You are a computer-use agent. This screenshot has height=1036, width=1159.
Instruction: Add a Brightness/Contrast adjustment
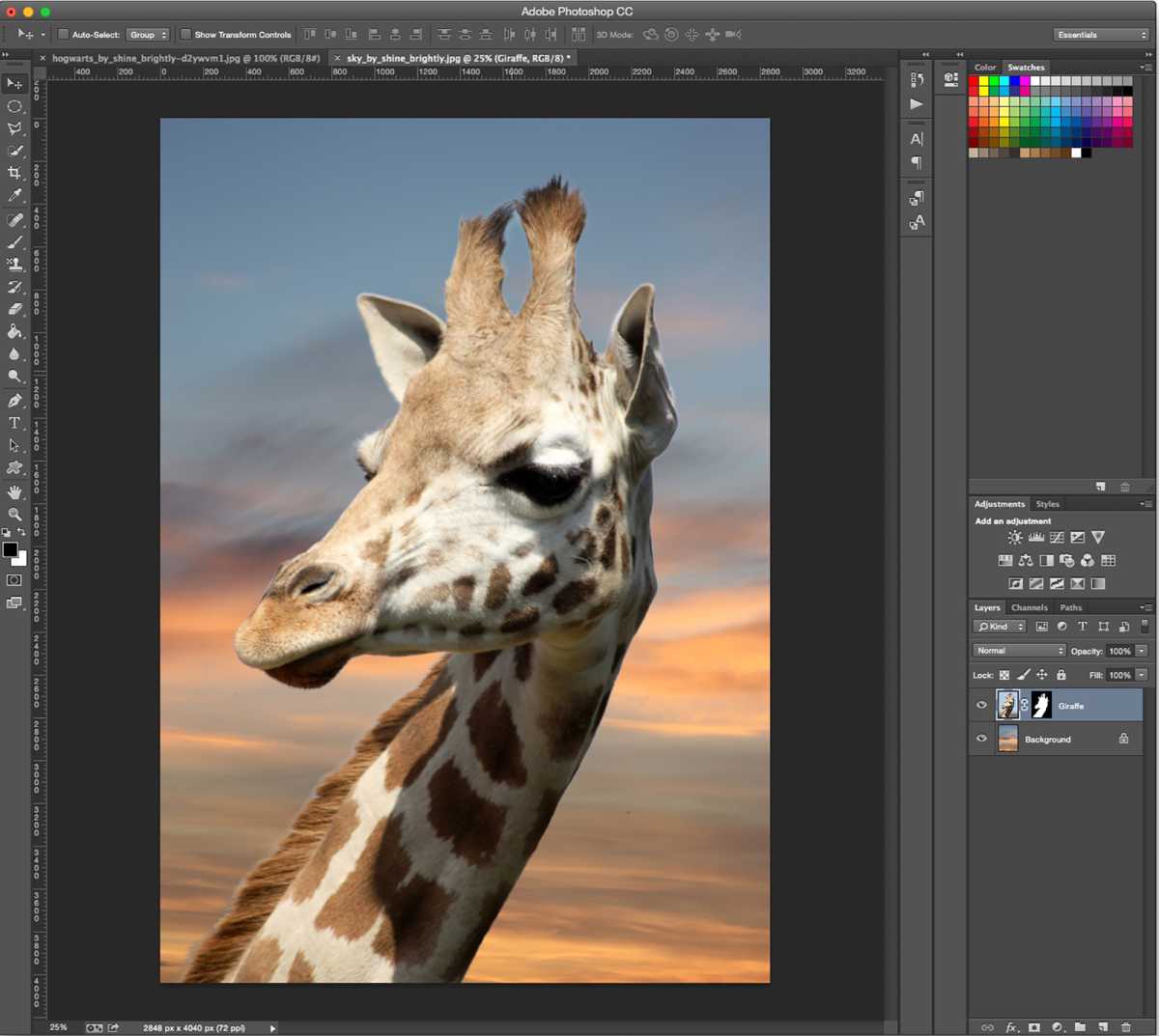click(1015, 538)
